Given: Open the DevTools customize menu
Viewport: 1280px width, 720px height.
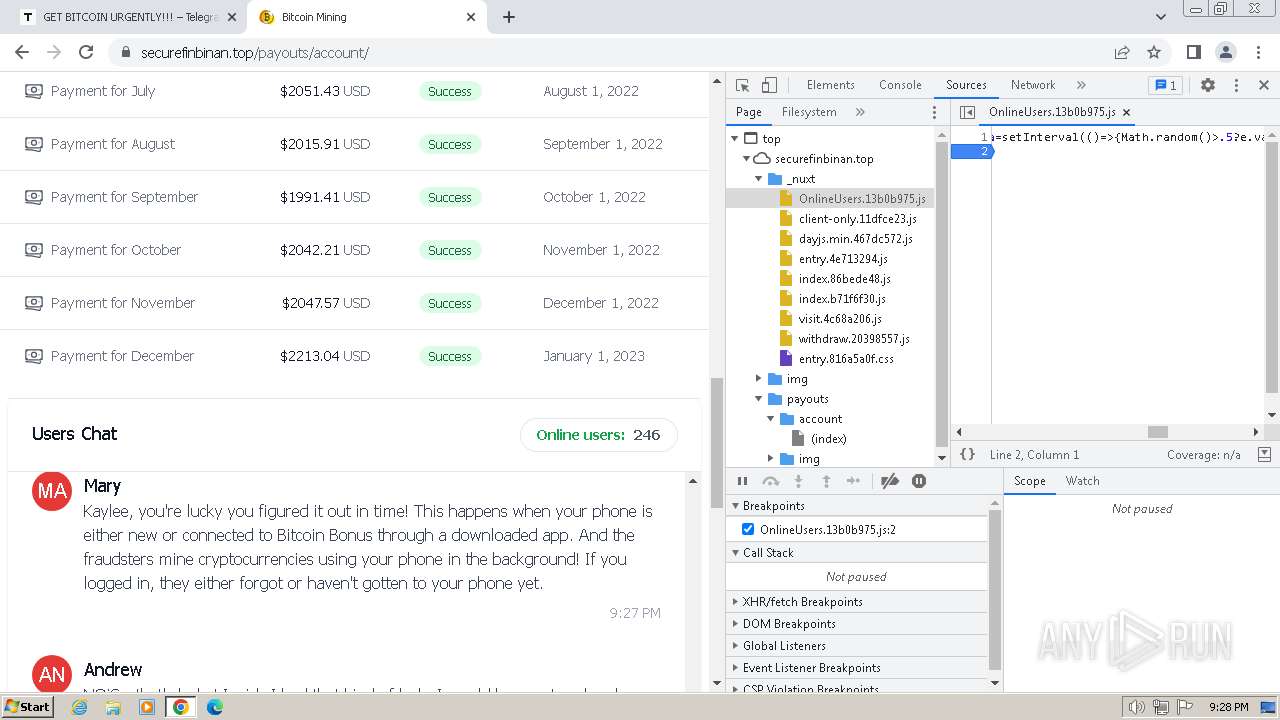Looking at the screenshot, I should [x=1236, y=85].
